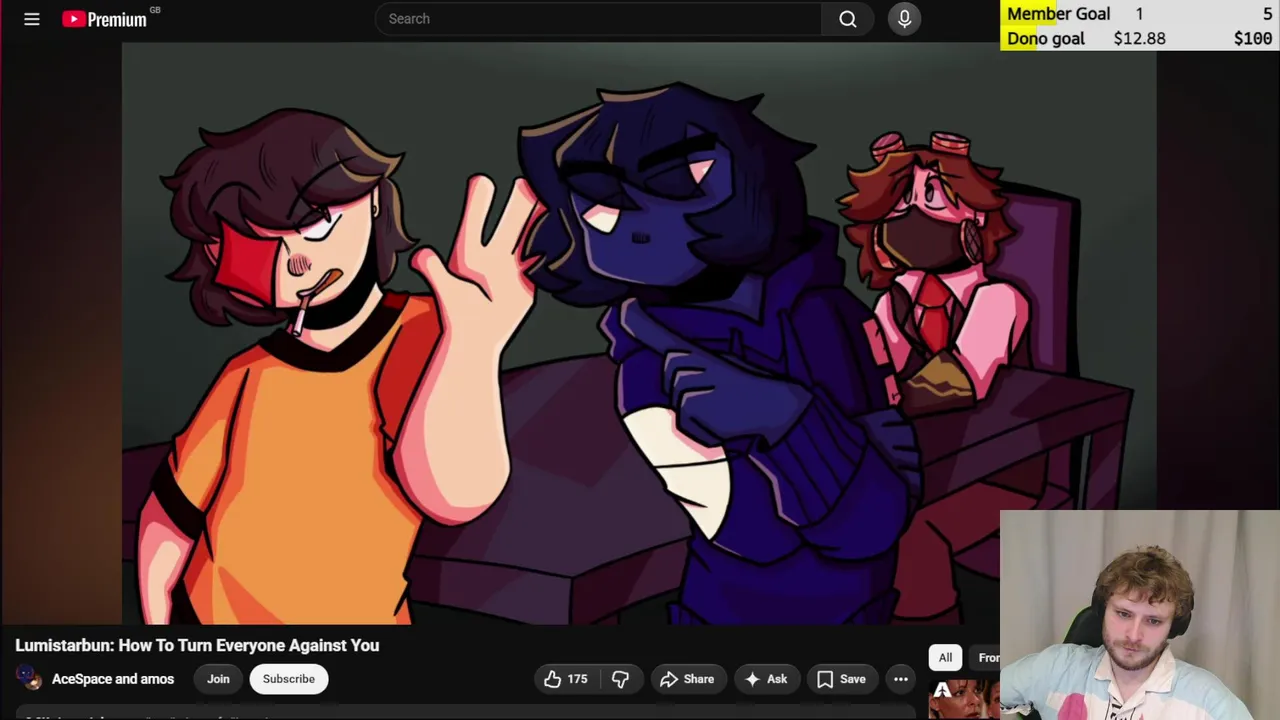Select the video title text
Viewport: 1280px width, 720px height.
click(197, 645)
